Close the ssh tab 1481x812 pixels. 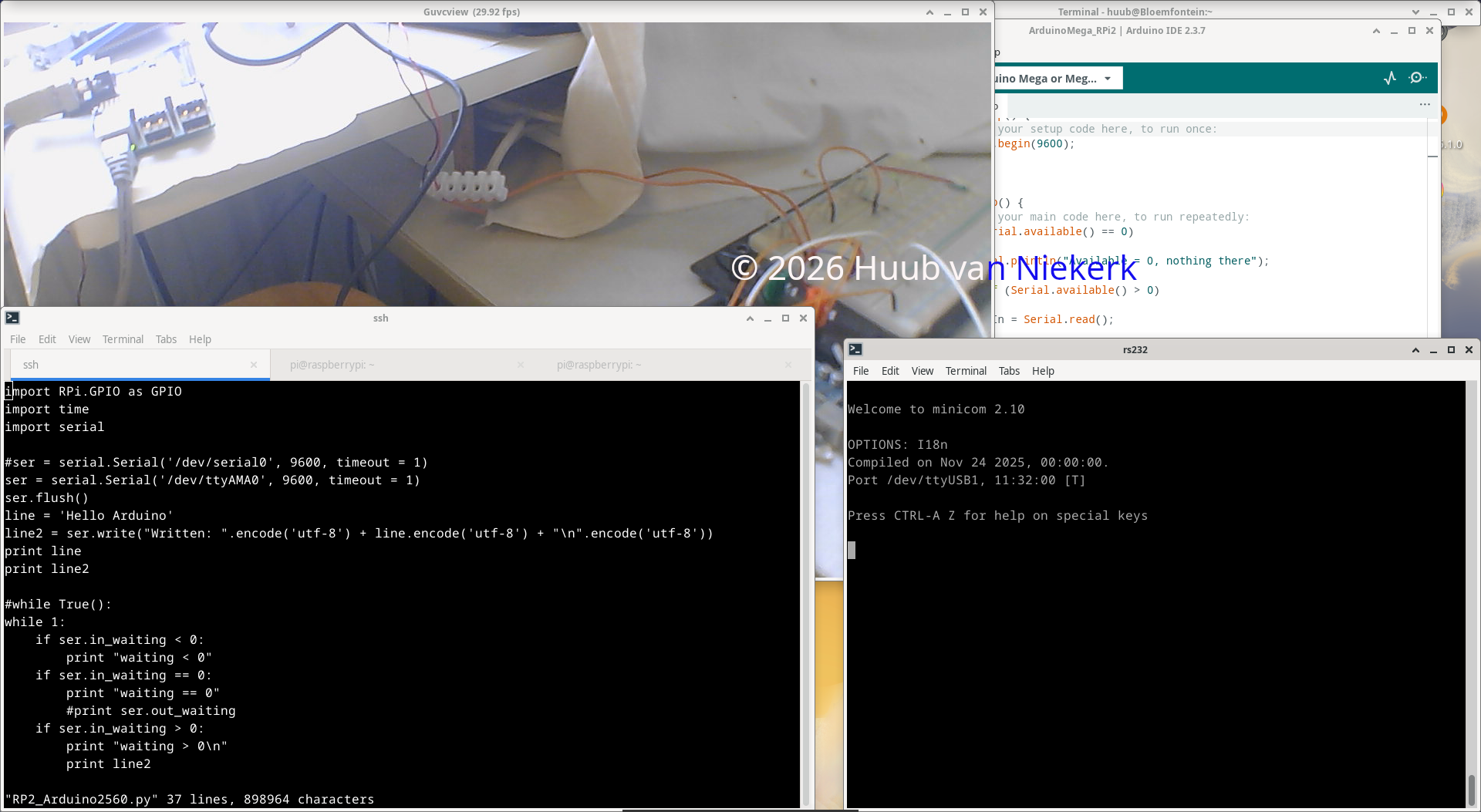pyautogui.click(x=254, y=365)
